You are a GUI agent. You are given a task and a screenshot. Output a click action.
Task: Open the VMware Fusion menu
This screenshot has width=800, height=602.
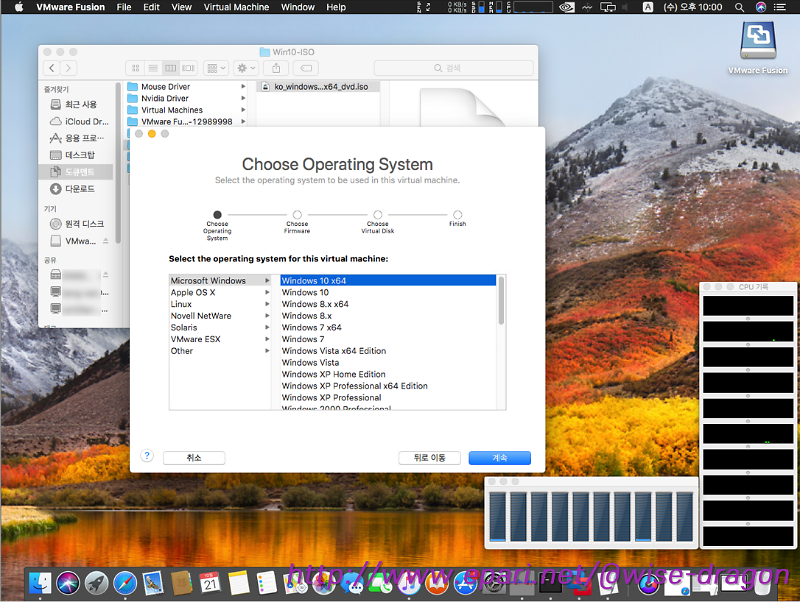[70, 7]
